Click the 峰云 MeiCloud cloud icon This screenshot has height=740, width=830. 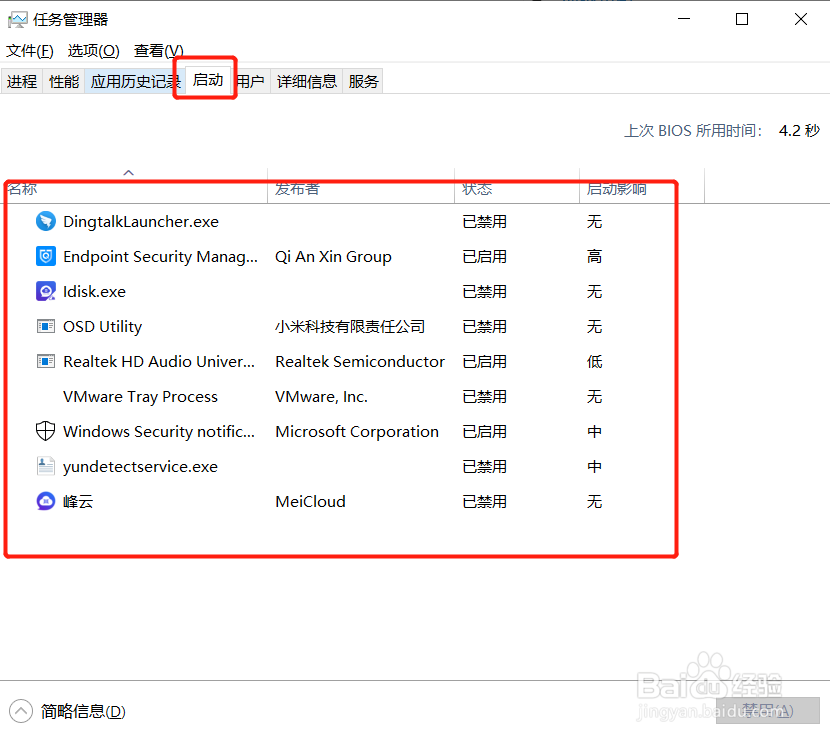[45, 501]
